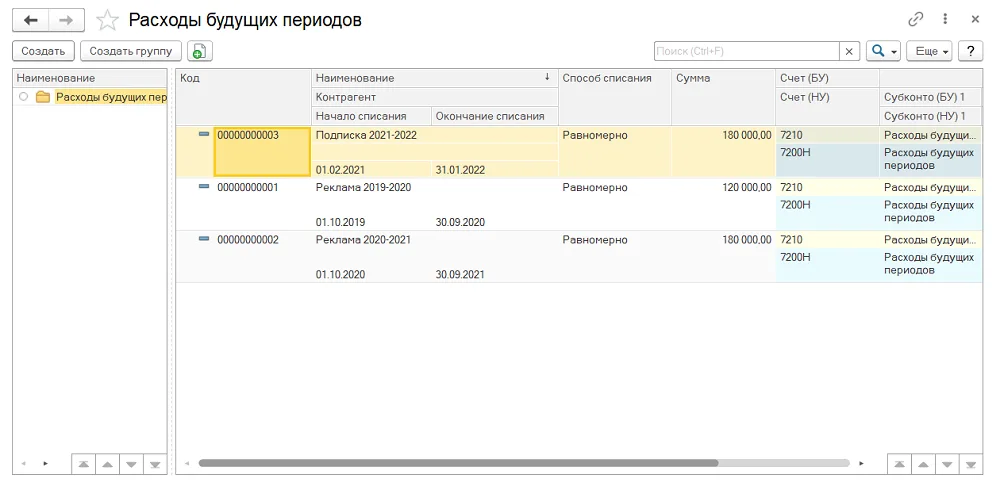This screenshot has width=1000, height=486.
Task: Click the item icon of row 00000000002
Action: coord(204,239)
